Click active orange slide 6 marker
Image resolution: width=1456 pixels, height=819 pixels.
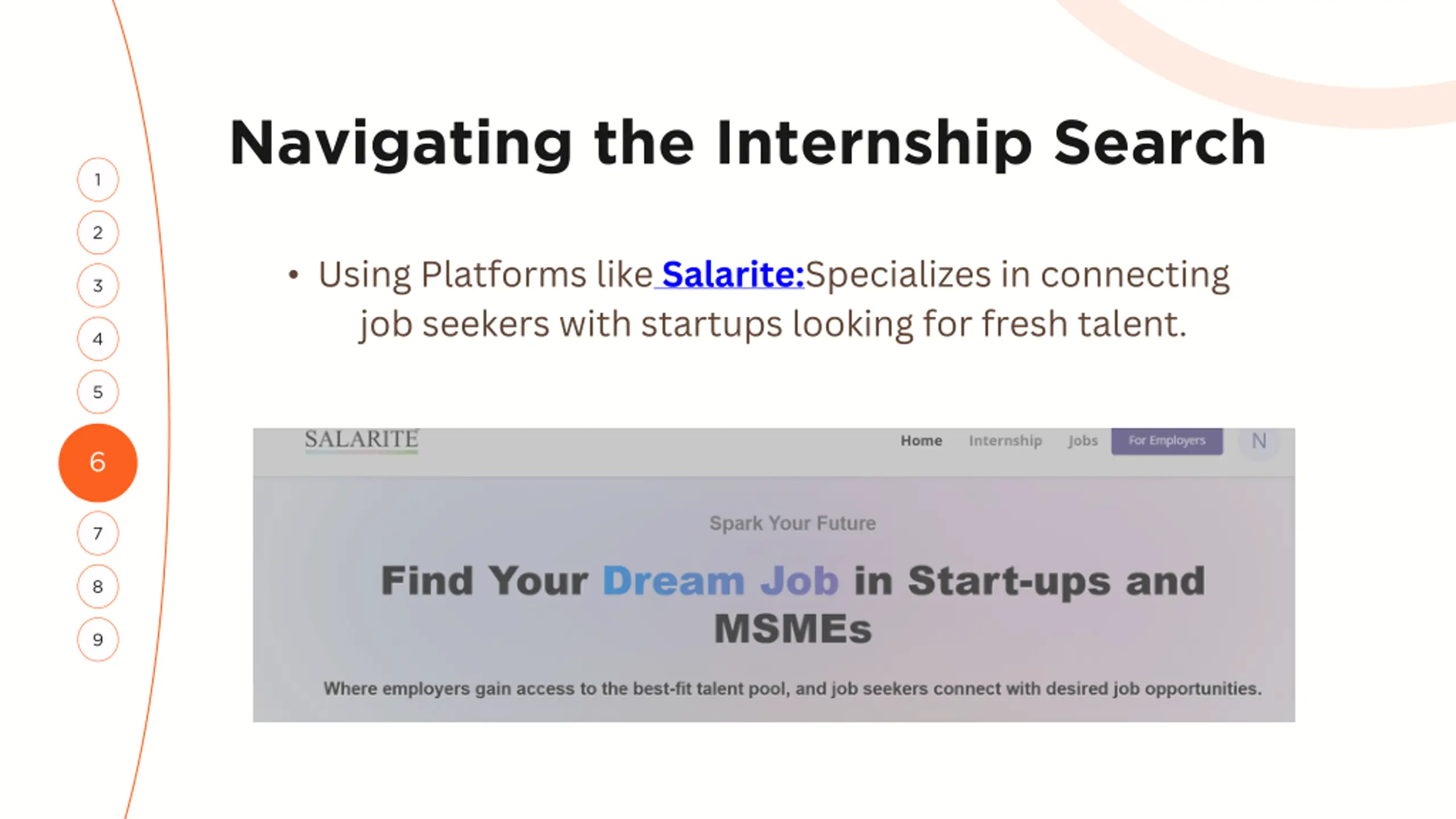click(98, 462)
